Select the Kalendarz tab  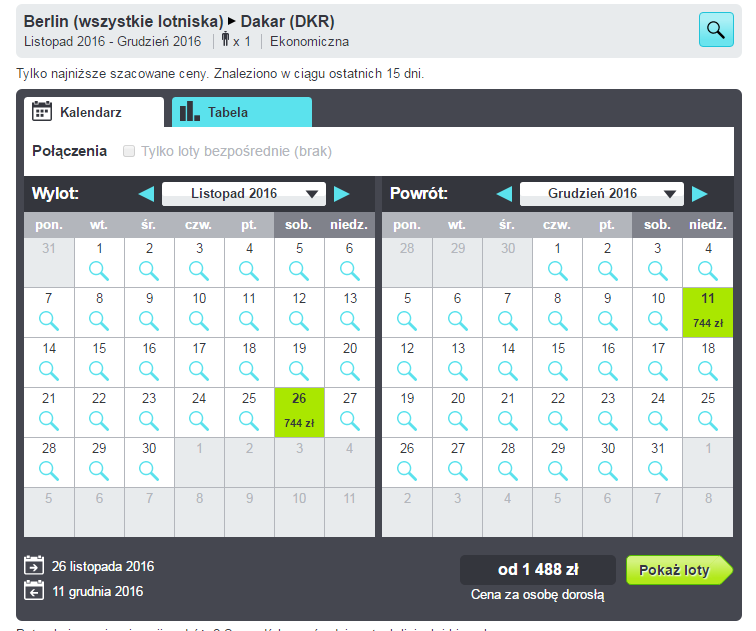click(94, 112)
